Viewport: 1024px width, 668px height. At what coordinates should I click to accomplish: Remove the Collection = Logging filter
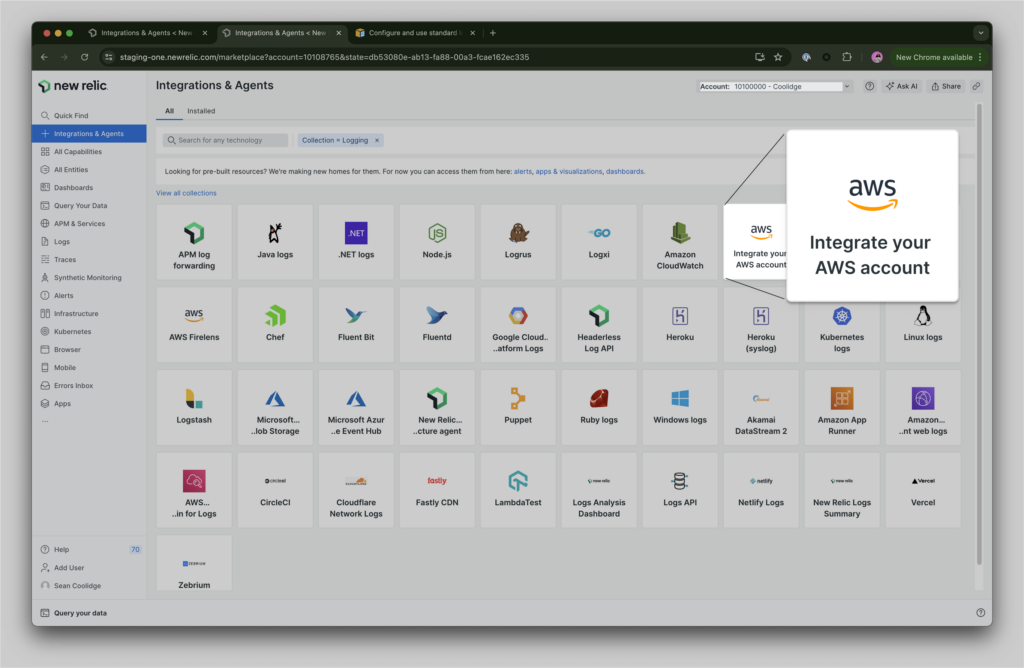point(377,140)
